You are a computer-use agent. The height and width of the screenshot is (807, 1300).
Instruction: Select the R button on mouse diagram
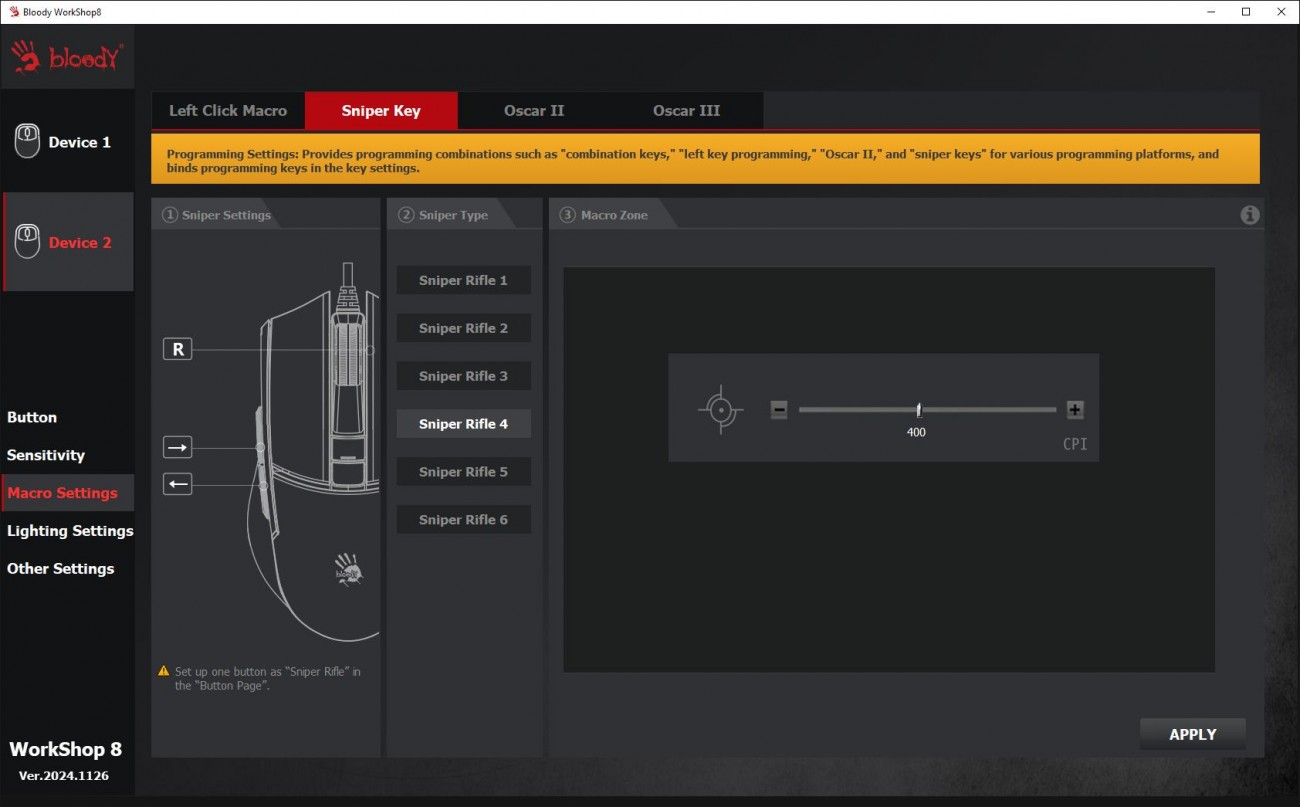pyautogui.click(x=177, y=349)
